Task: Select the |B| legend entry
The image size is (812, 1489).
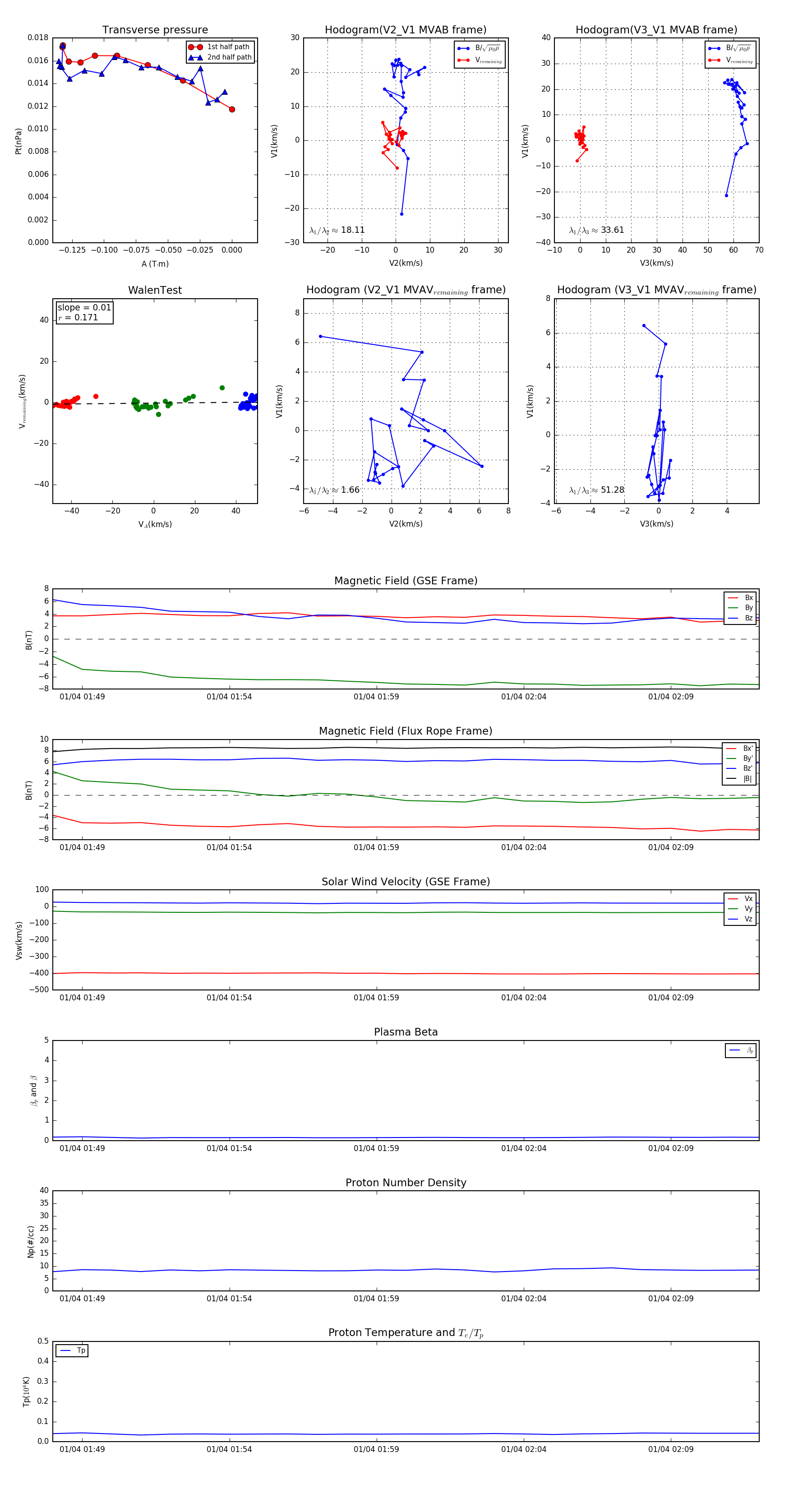Action: click(x=740, y=779)
